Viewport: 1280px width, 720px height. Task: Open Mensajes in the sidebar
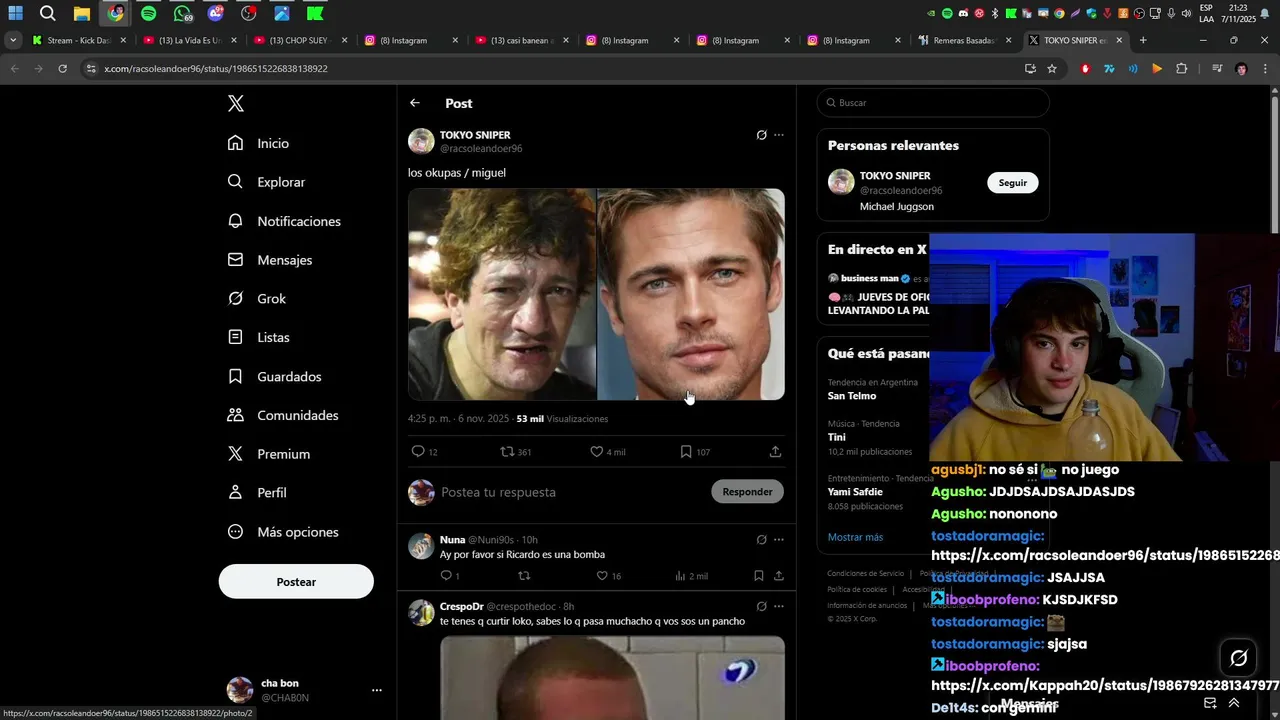270,260
